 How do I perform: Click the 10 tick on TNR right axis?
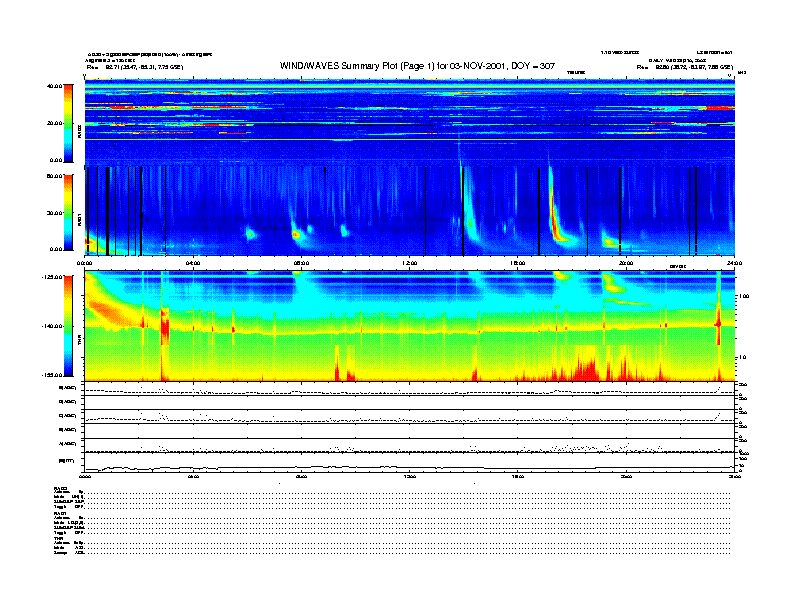click(x=742, y=357)
